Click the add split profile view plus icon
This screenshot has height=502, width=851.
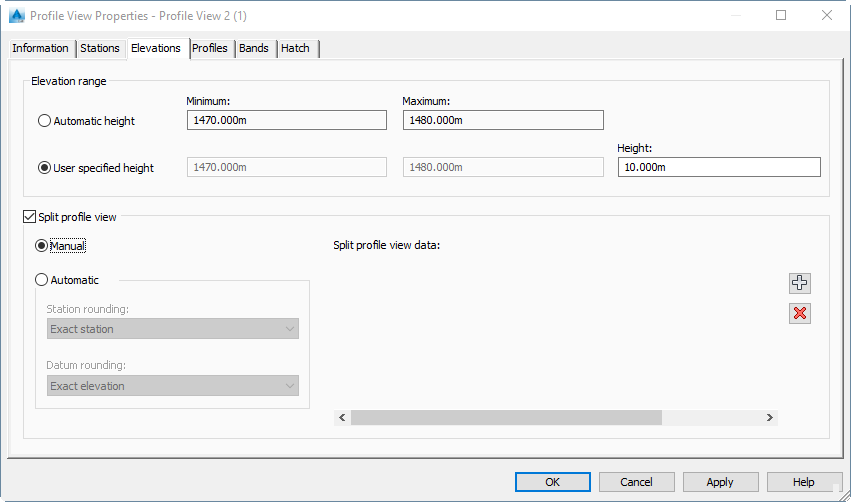799,283
